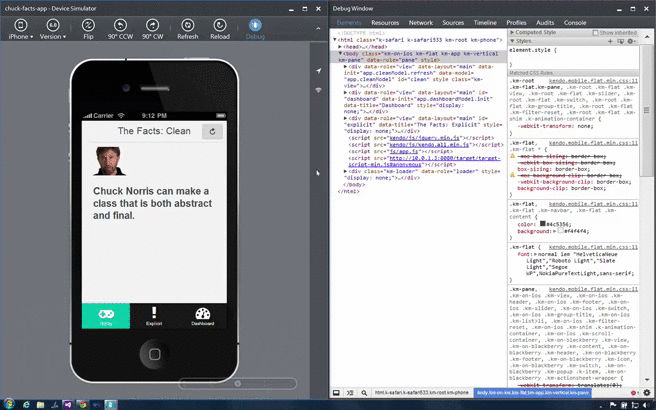This screenshot has height=410, width=656.
Task: Tap the refresh button in app navbar
Action: (x=212, y=131)
